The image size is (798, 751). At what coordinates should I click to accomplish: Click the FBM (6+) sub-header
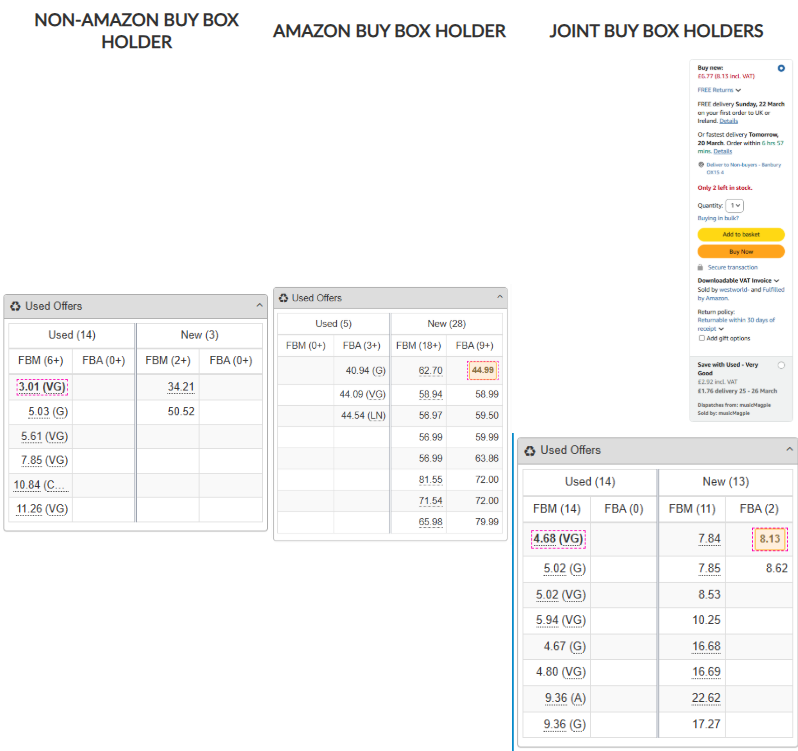41,360
